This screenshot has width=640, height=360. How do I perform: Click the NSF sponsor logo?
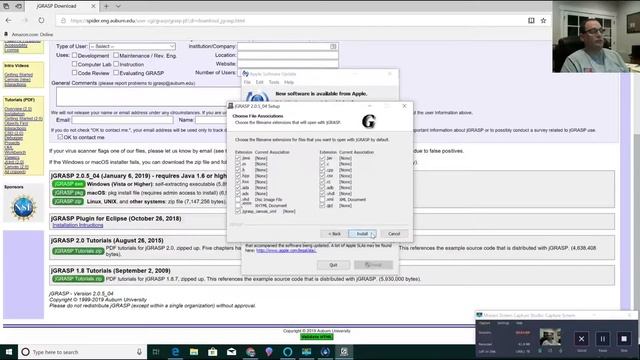point(23,207)
